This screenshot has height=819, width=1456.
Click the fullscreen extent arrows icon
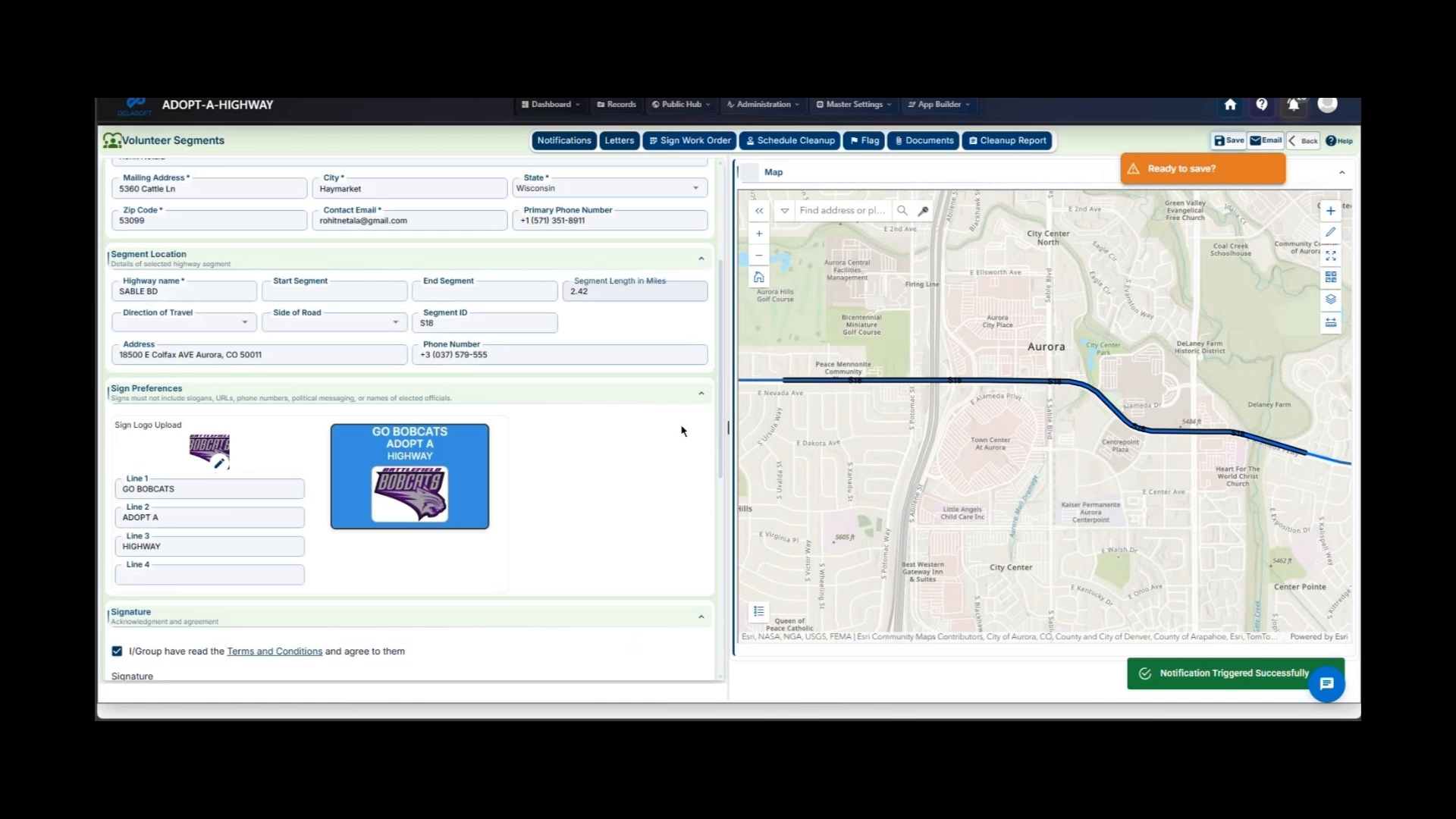click(x=1330, y=256)
